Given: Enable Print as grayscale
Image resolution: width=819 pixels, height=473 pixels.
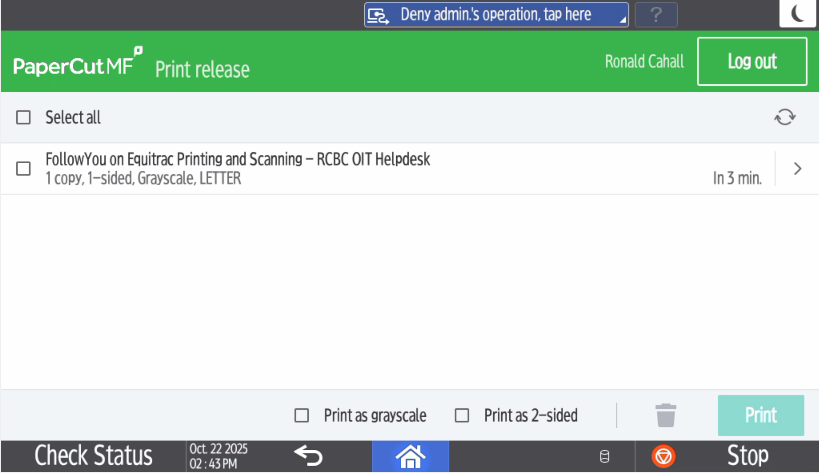Looking at the screenshot, I should (x=301, y=416).
